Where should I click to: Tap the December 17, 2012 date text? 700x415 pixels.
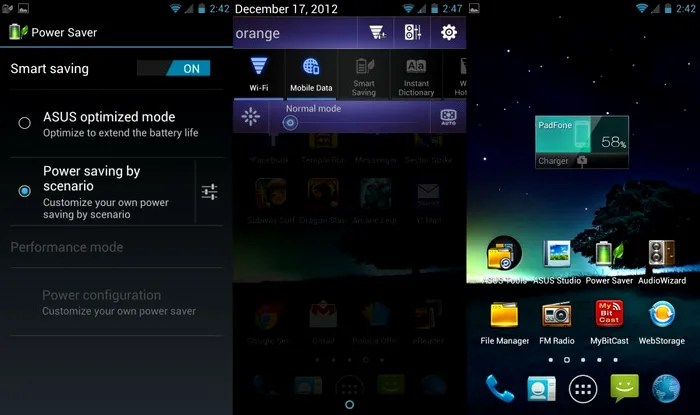tap(286, 9)
